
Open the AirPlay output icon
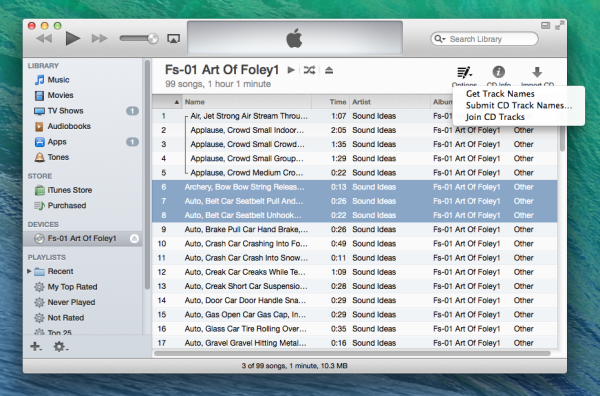click(174, 39)
